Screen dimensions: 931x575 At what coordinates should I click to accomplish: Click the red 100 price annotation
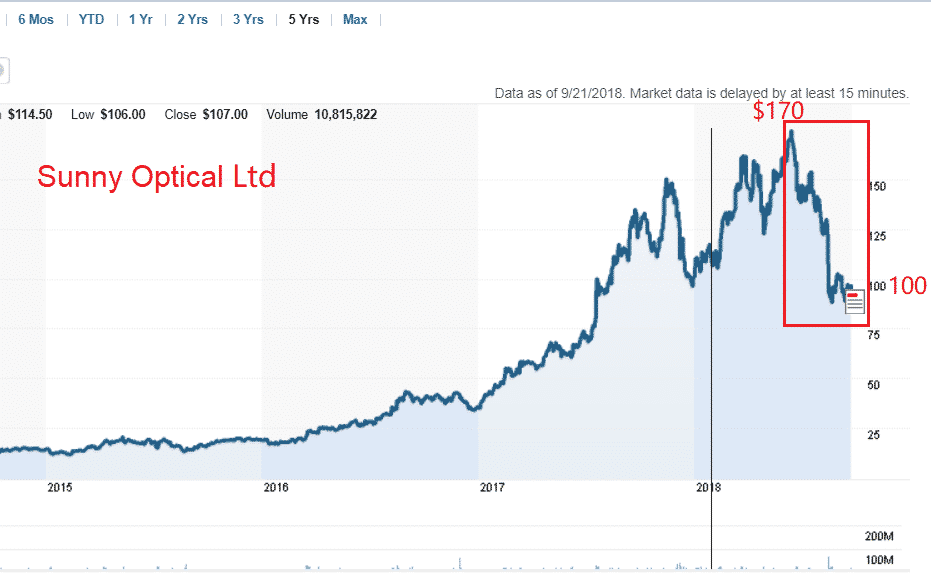907,286
